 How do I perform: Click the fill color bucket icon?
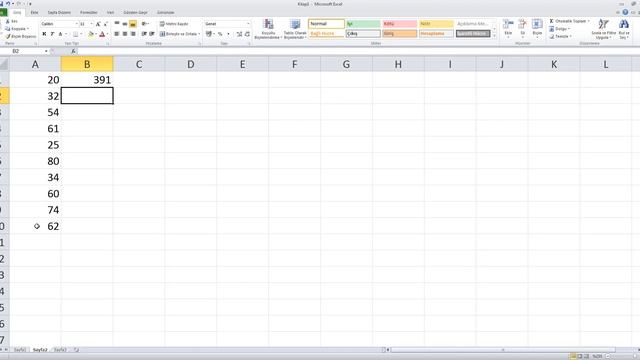tap(91, 34)
